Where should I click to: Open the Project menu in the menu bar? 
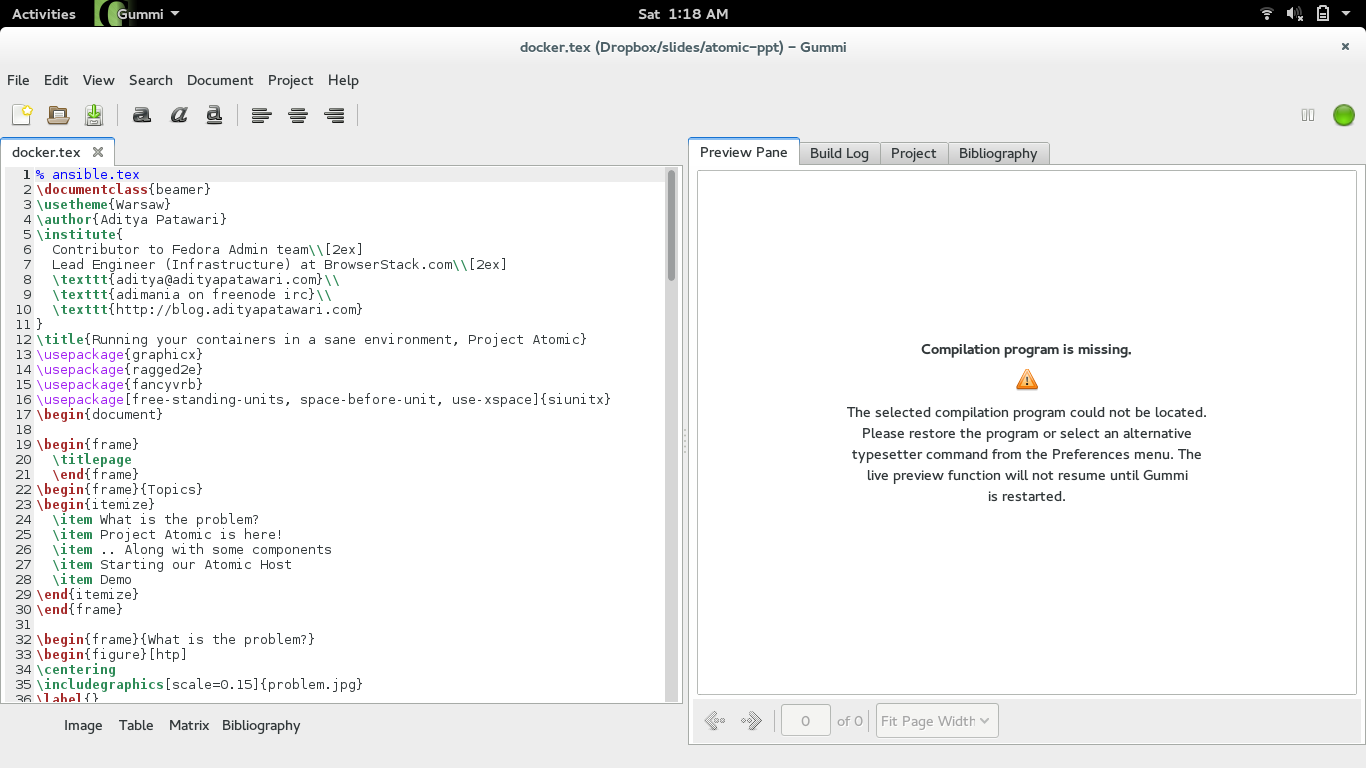click(291, 80)
